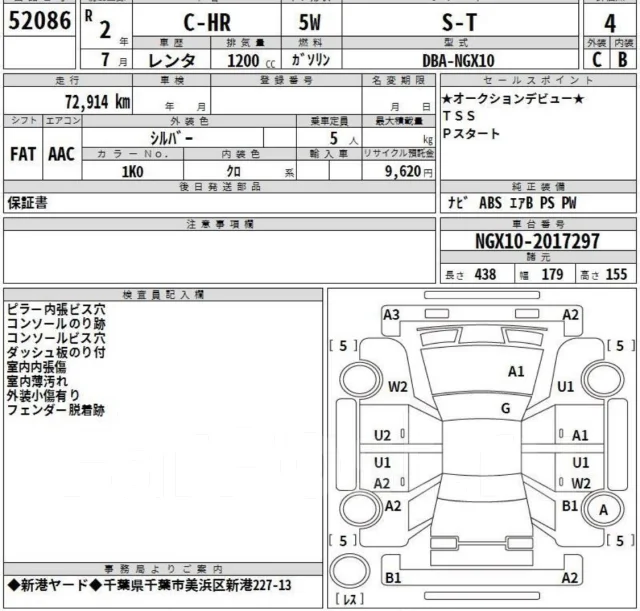640x611 pixels.
Task: Click inspector note ダッシュ板のり付
Action: pos(56,352)
